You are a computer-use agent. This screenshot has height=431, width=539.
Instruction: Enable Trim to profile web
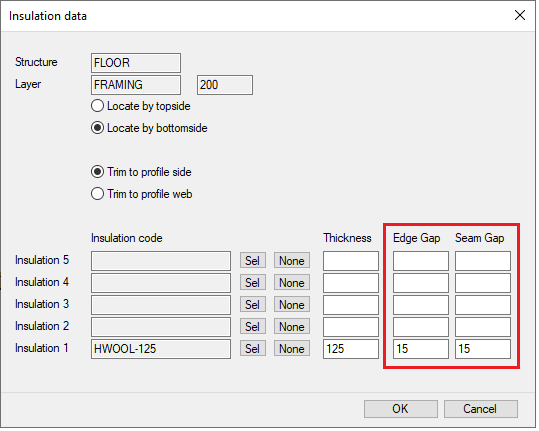point(142,194)
